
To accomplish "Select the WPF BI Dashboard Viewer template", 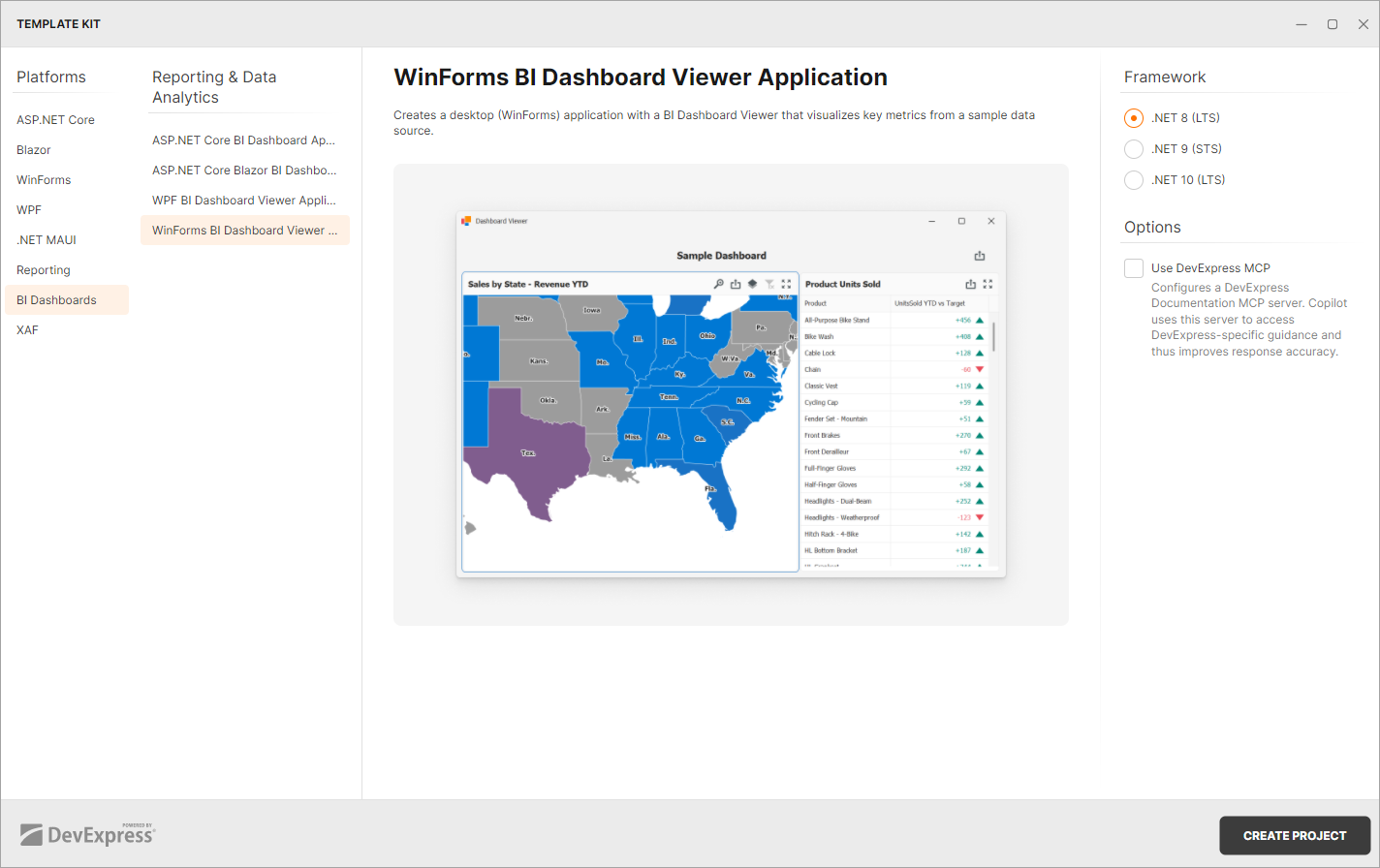I will (x=244, y=200).
